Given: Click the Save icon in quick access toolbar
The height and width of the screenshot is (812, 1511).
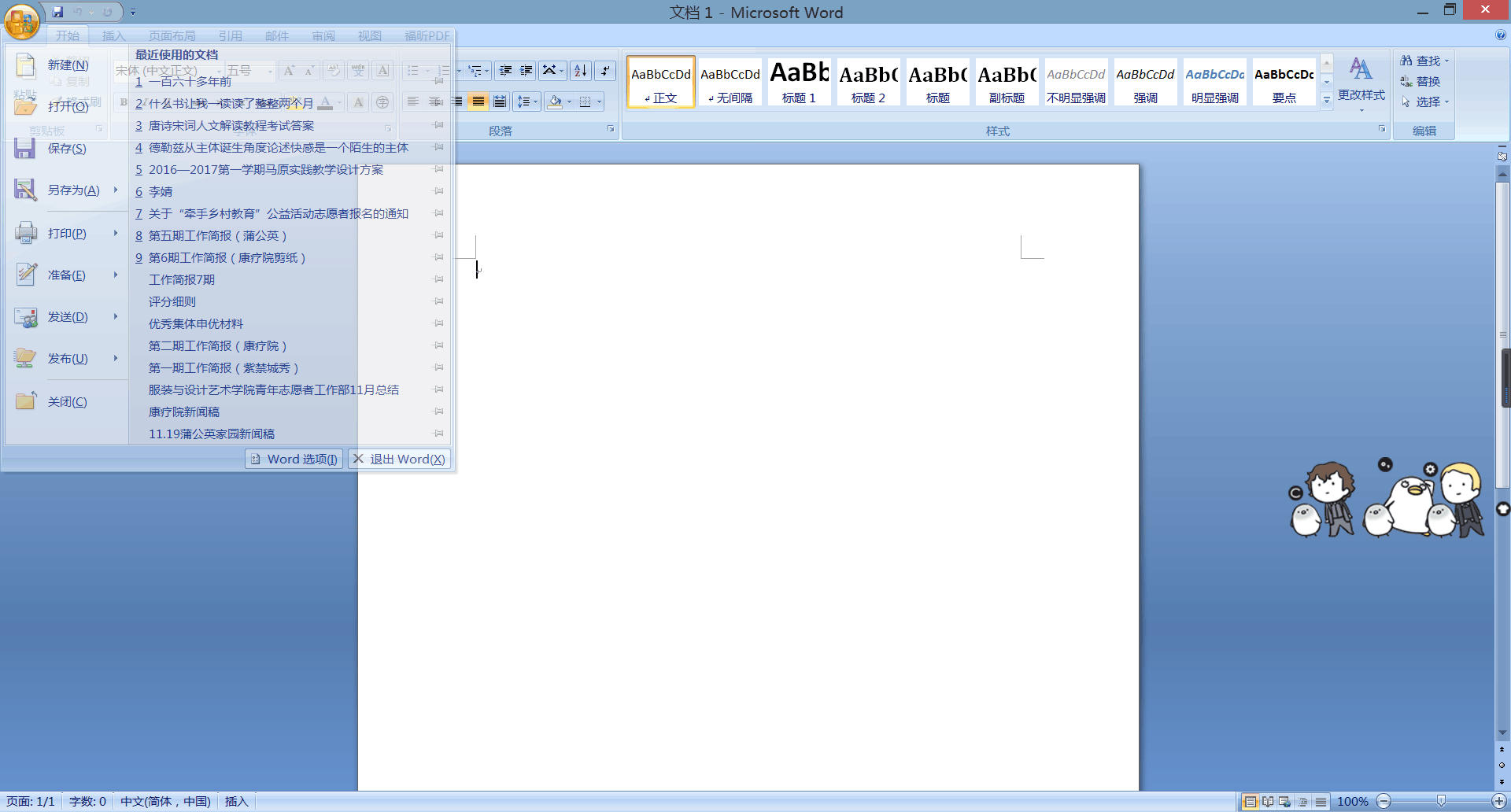Looking at the screenshot, I should (x=57, y=12).
